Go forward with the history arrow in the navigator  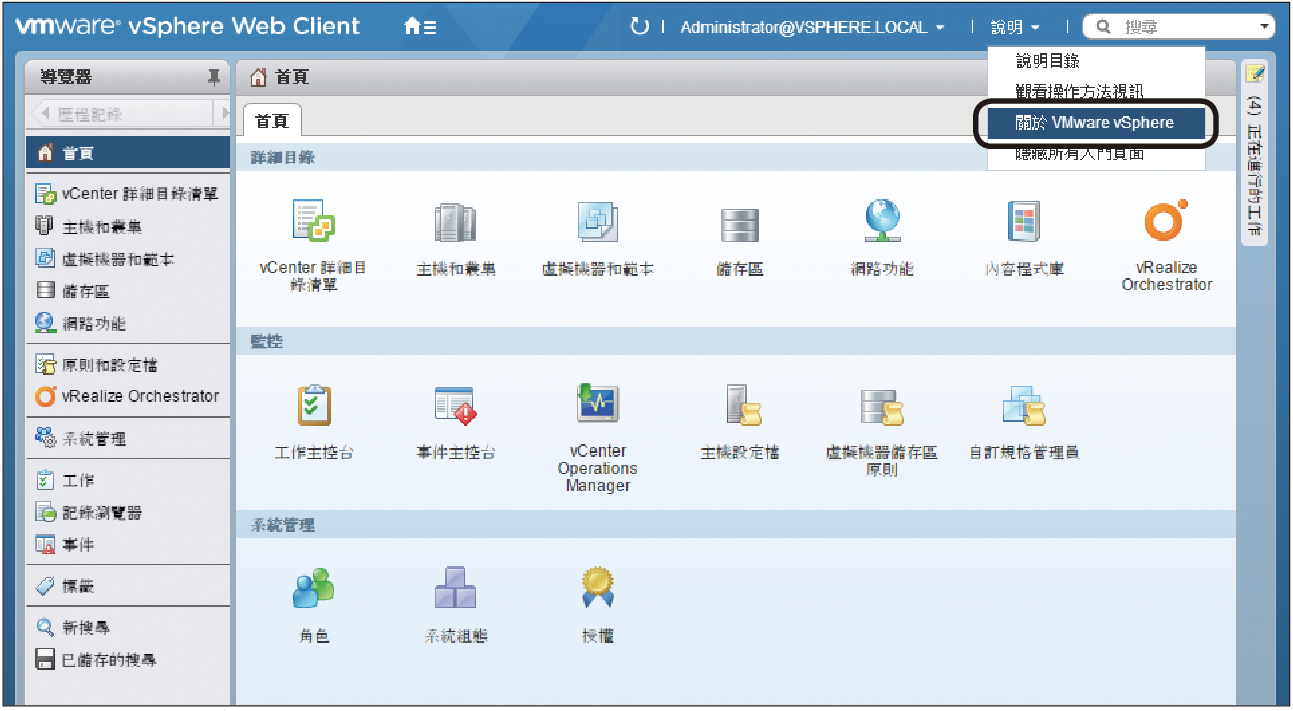[x=226, y=114]
